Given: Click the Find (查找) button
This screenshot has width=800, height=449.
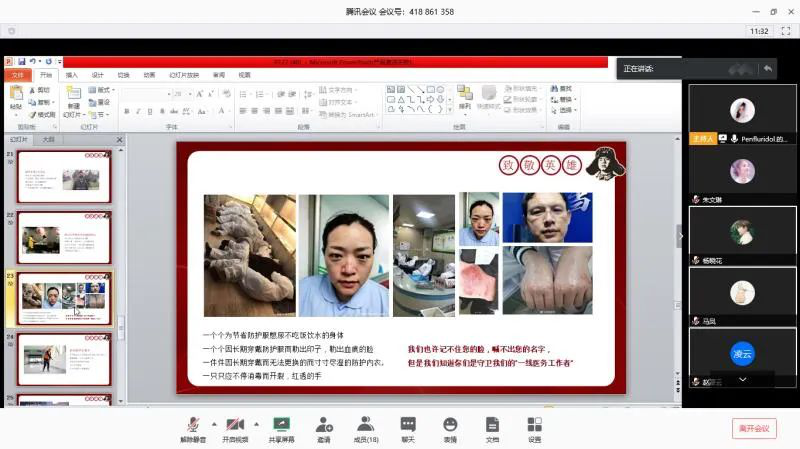Looking at the screenshot, I should 561,89.
